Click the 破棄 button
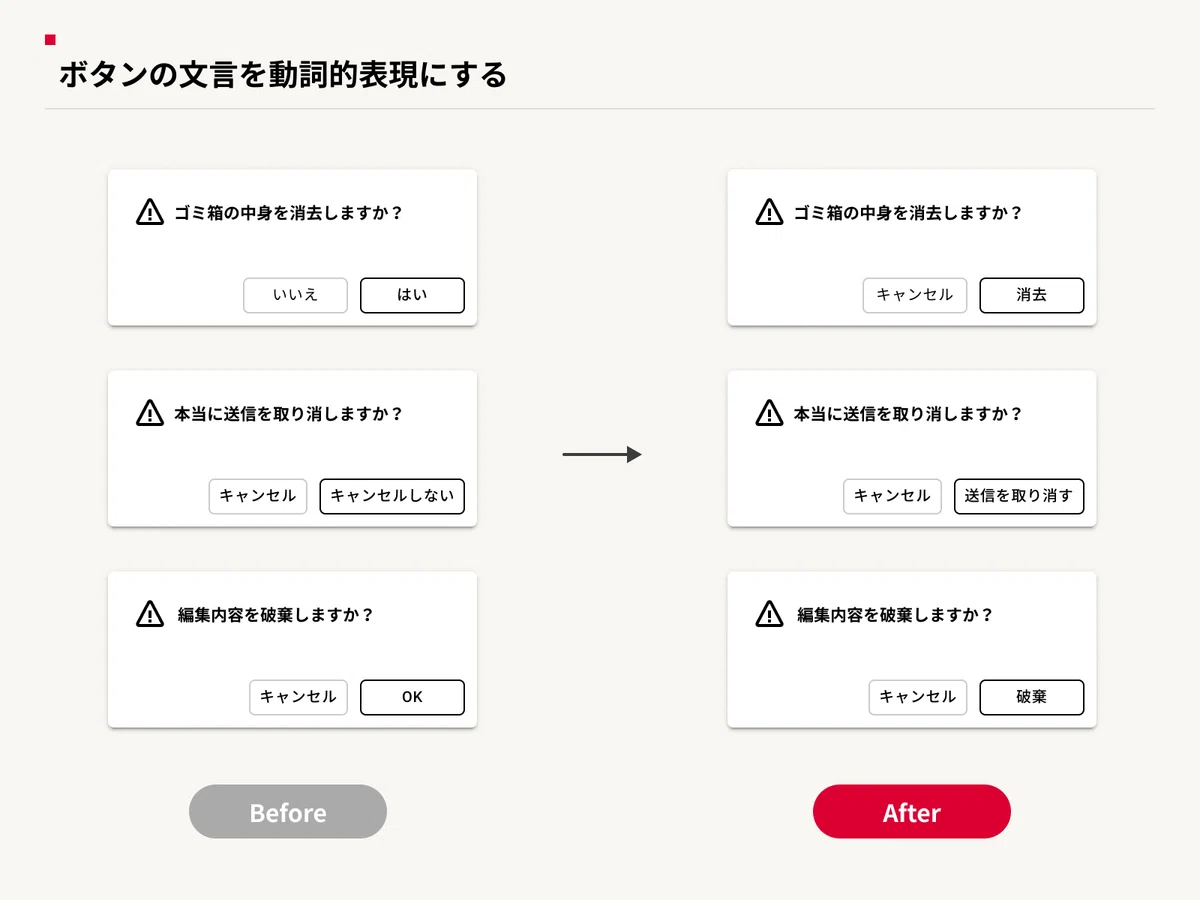Image resolution: width=1200 pixels, height=900 pixels. 1032,697
